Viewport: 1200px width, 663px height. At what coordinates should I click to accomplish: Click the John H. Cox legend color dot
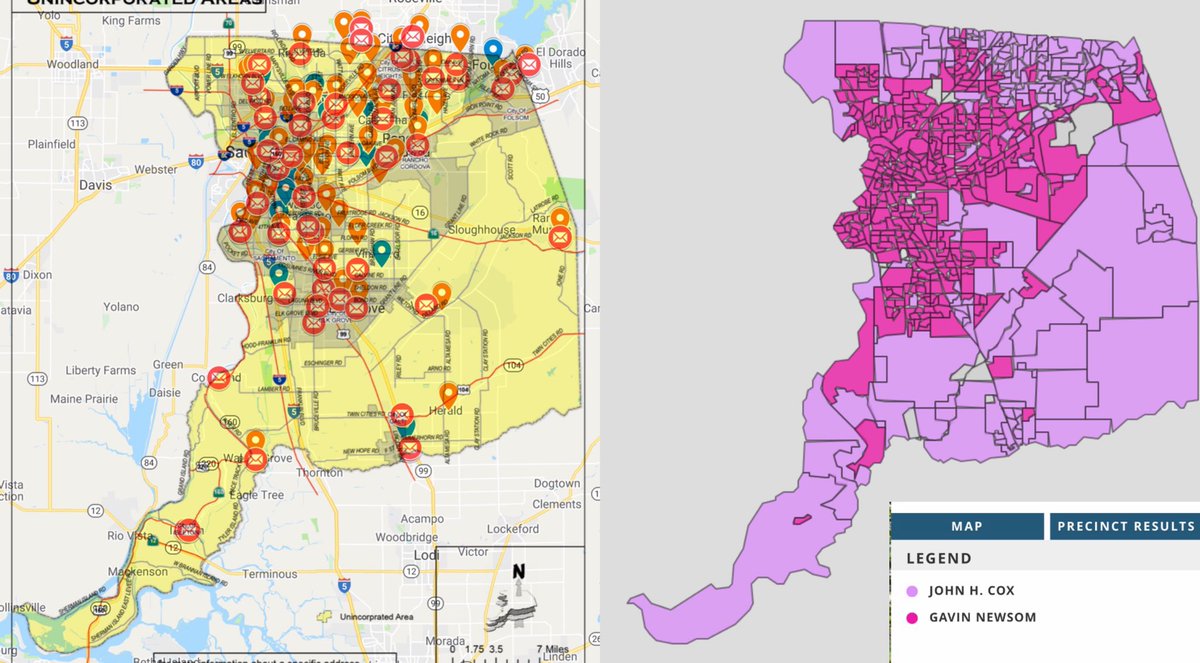[911, 590]
